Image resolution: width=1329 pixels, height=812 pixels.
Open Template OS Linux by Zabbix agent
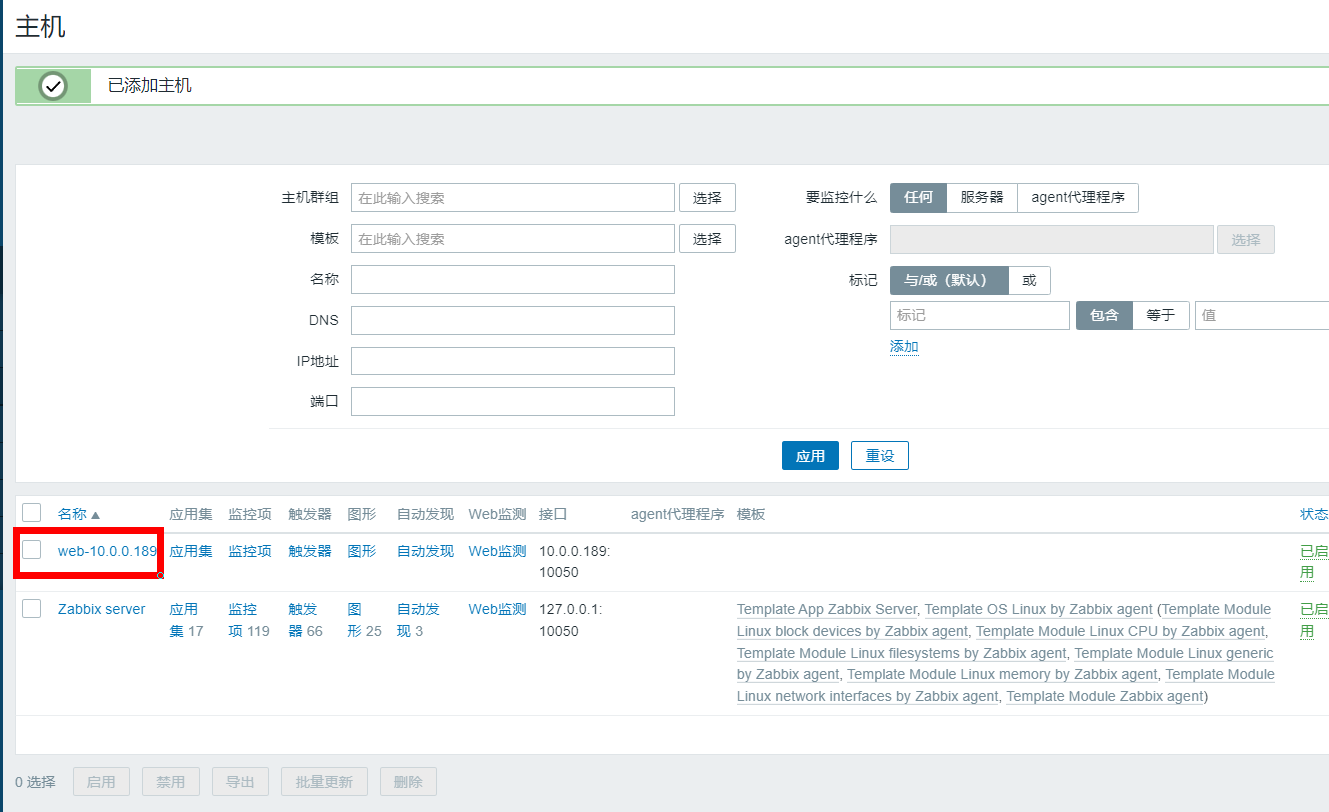[x=1038, y=609]
